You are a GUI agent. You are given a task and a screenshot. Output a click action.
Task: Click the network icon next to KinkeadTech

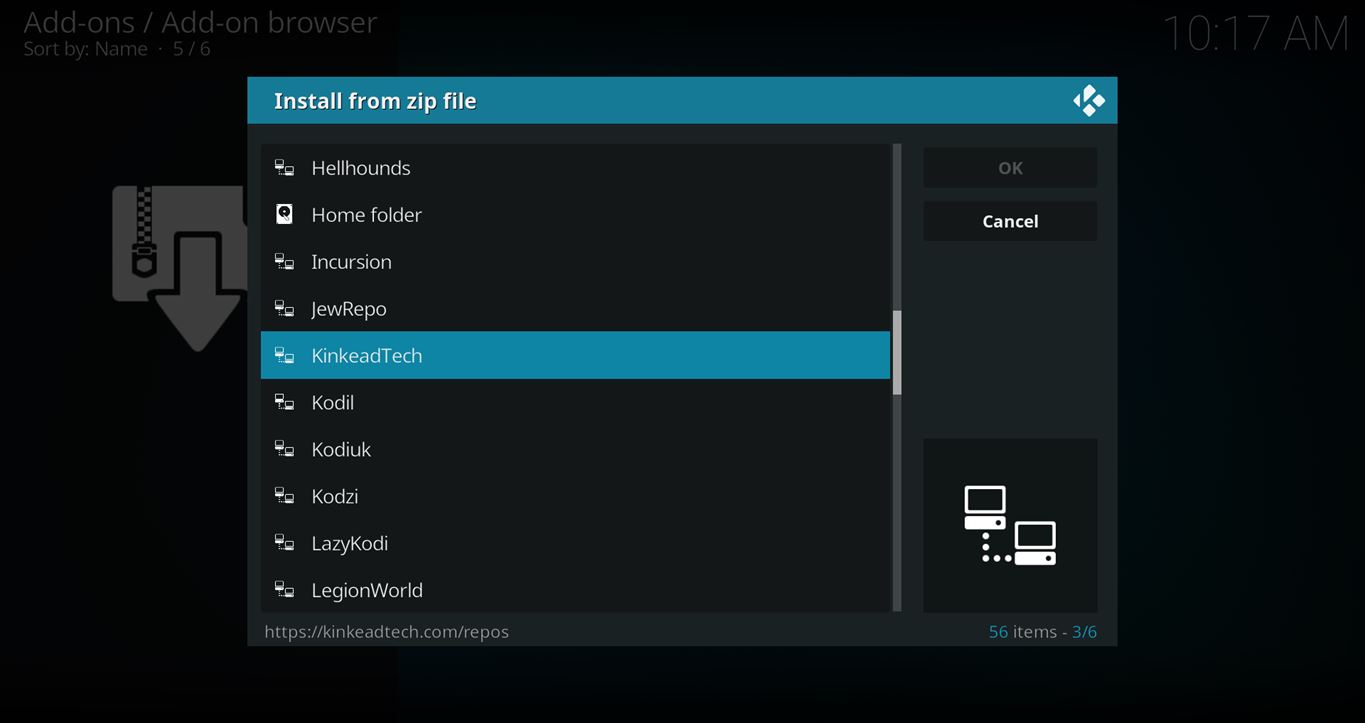285,356
